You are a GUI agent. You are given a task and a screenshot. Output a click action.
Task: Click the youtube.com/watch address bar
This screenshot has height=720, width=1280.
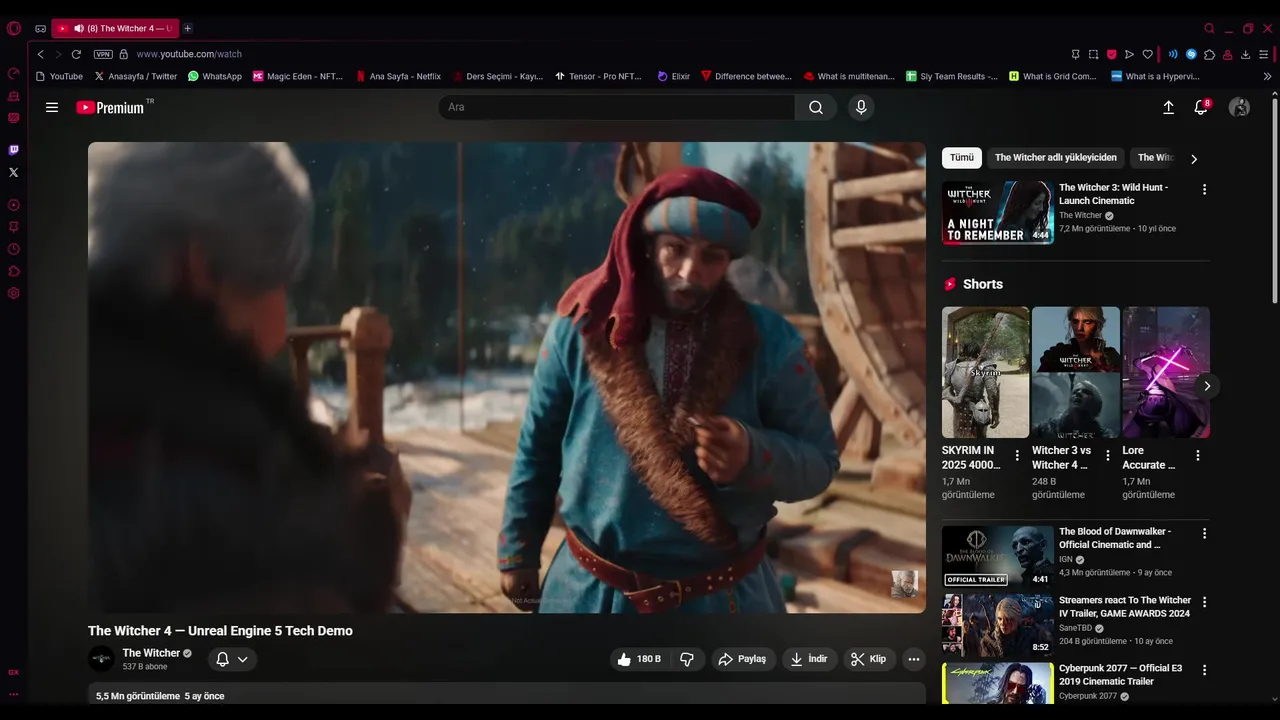[189, 54]
